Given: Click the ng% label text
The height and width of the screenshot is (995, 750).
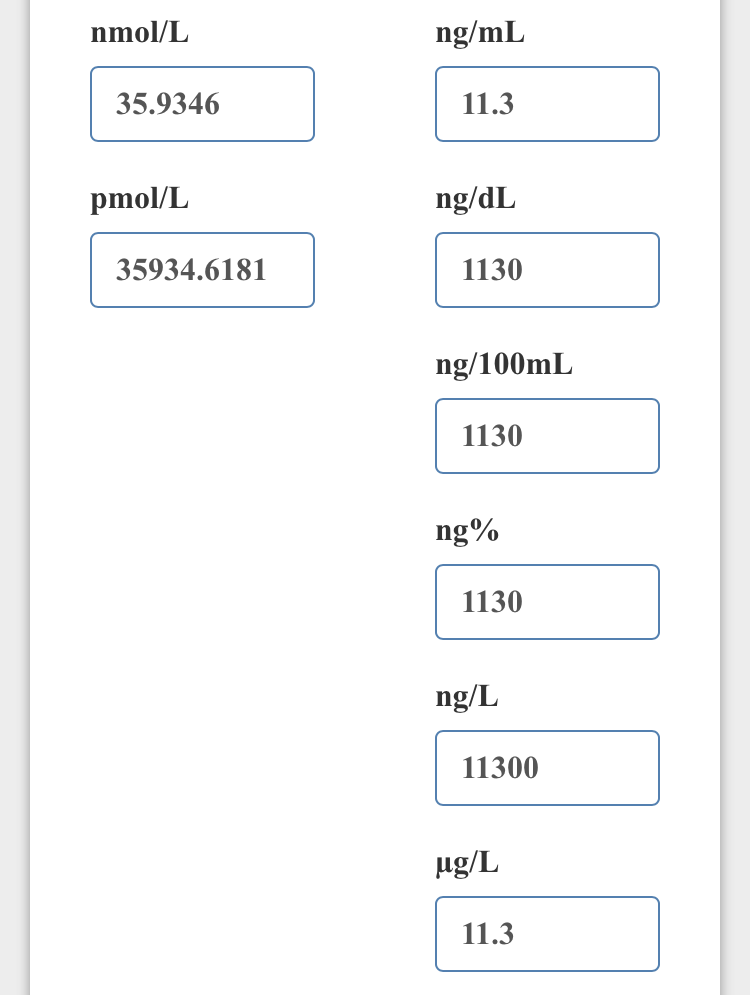Looking at the screenshot, I should pyautogui.click(x=467, y=531).
